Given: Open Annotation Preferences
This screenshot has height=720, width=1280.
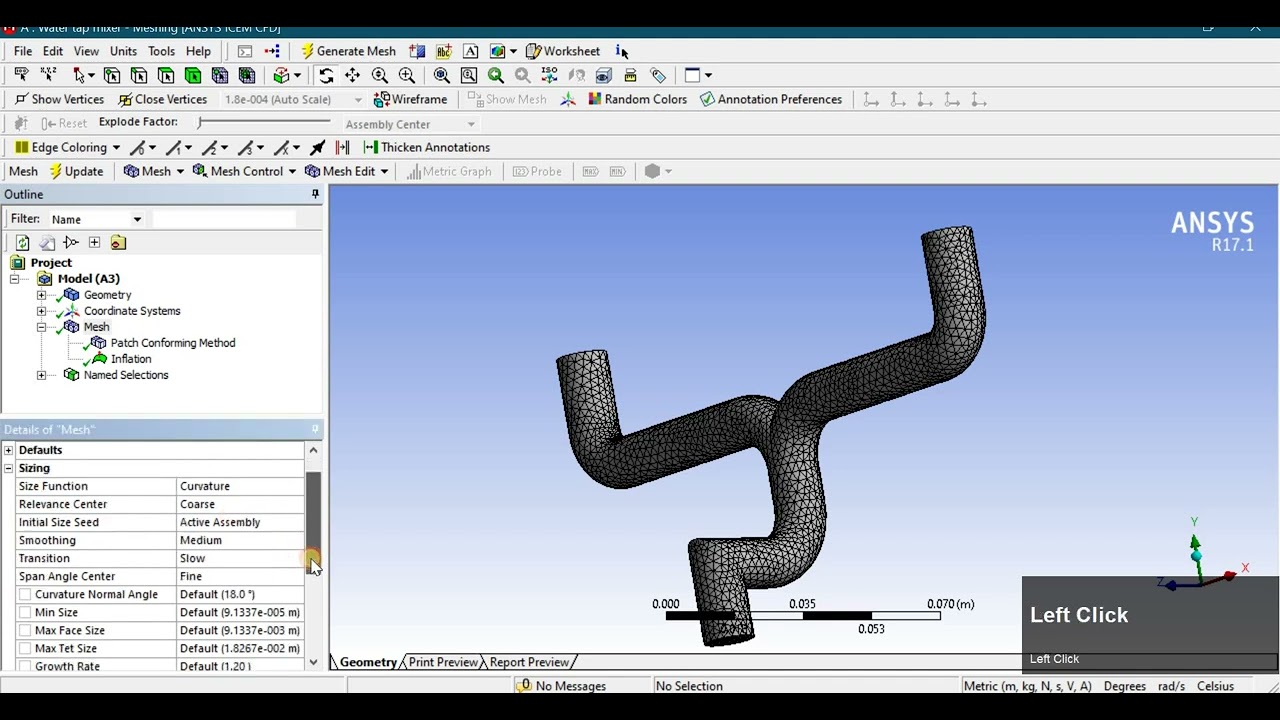Looking at the screenshot, I should click(771, 99).
